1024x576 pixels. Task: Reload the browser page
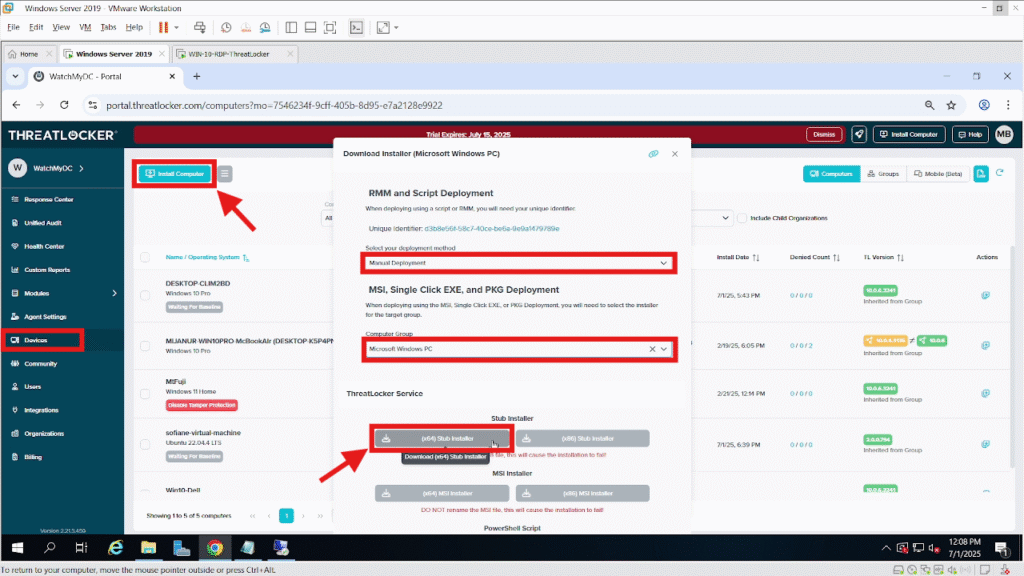pyautogui.click(x=64, y=105)
